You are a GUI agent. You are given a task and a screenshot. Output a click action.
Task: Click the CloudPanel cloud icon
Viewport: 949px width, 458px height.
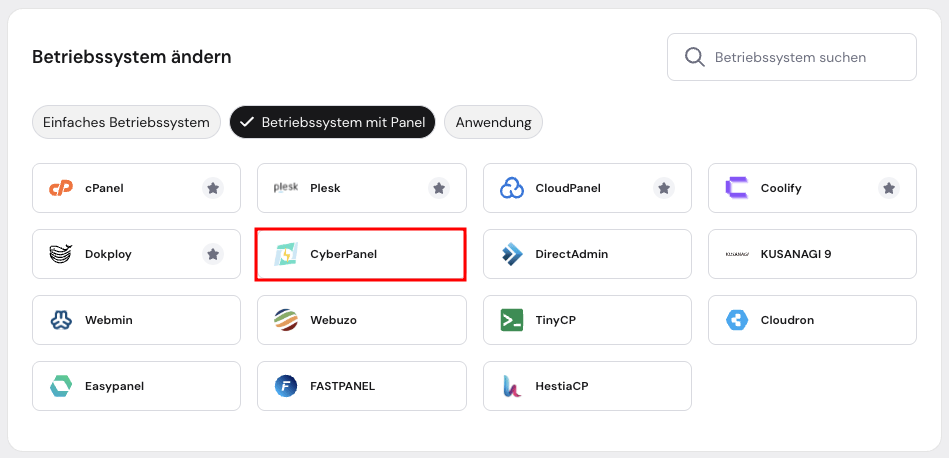pyautogui.click(x=511, y=188)
